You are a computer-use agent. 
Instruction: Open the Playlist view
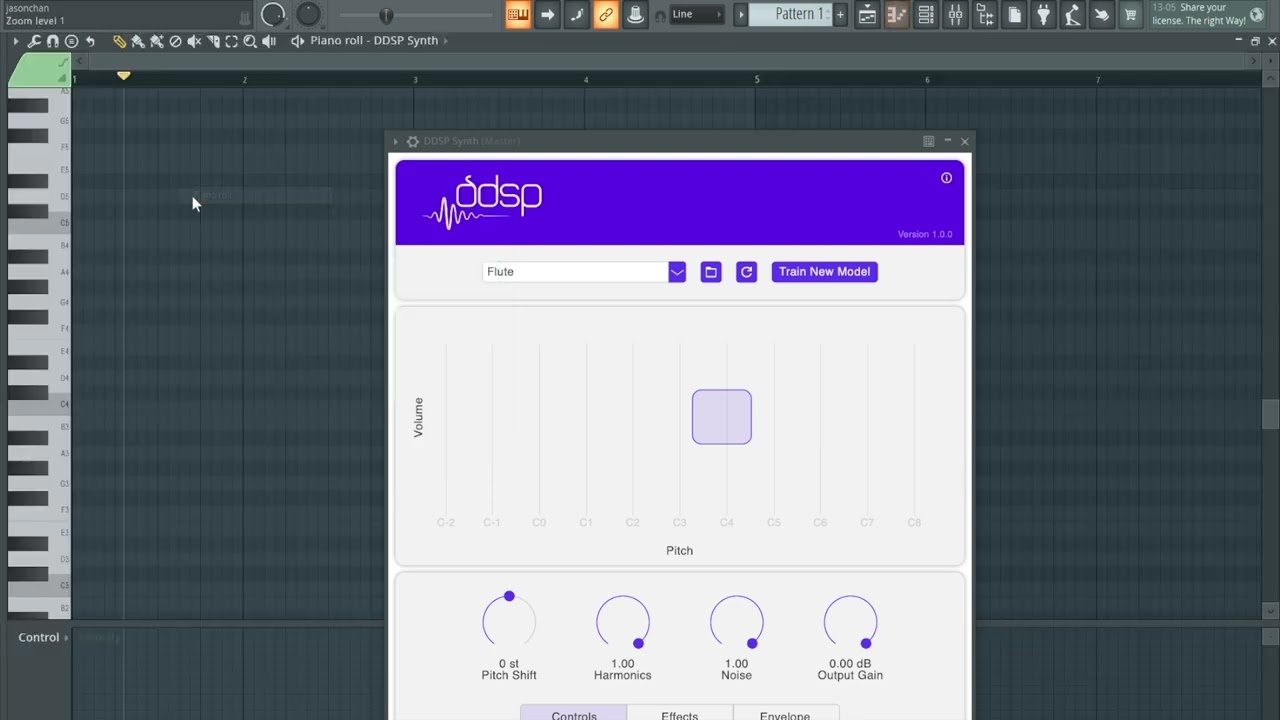click(x=867, y=14)
